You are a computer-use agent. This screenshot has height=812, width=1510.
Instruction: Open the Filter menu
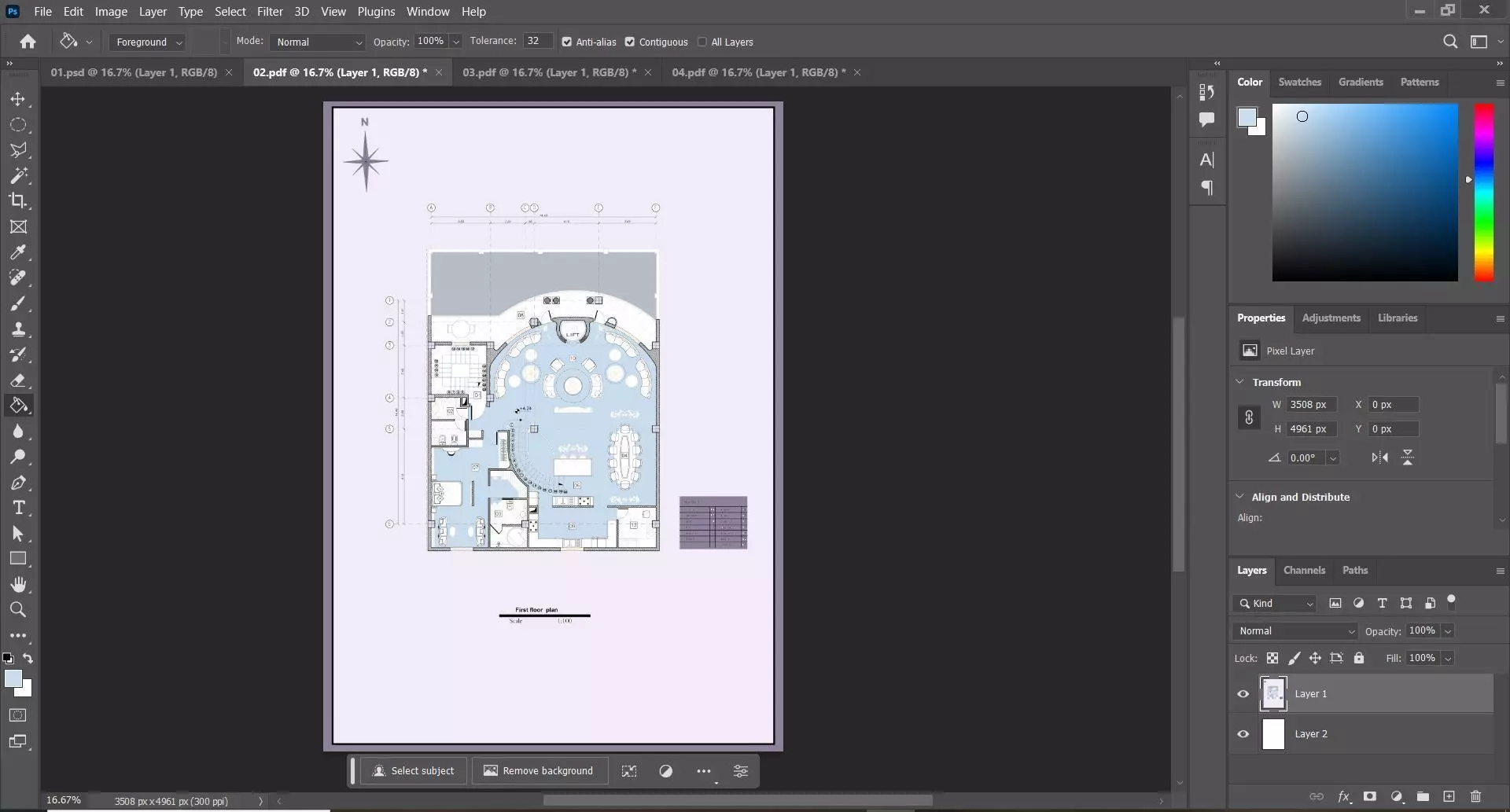(x=270, y=12)
